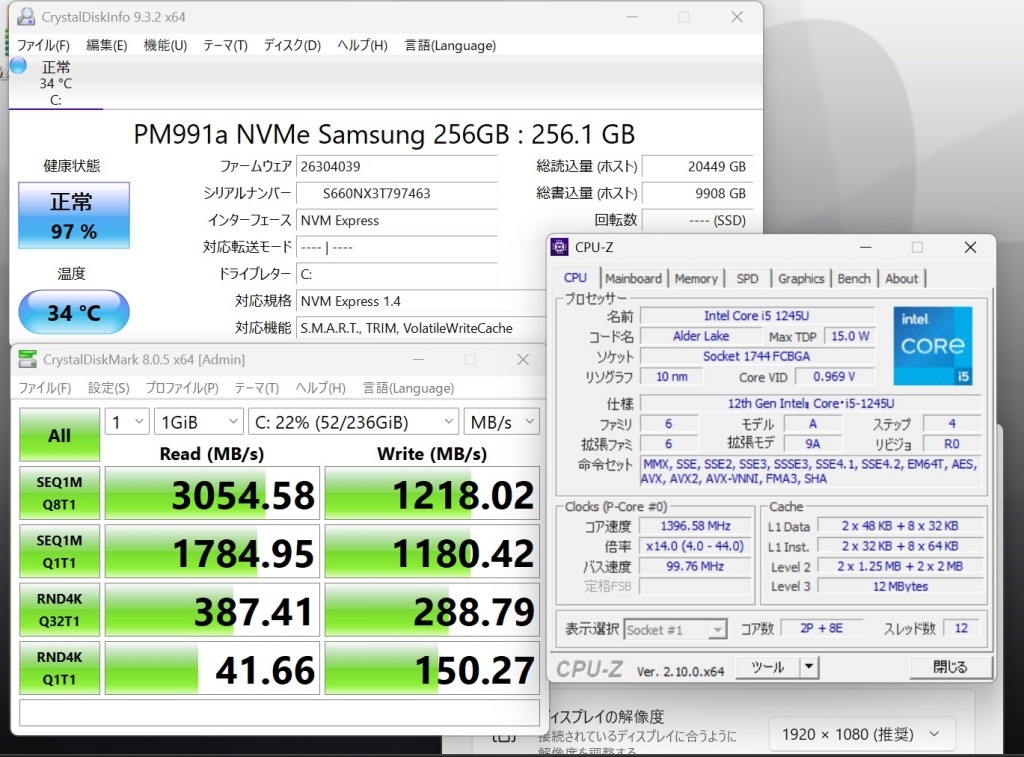Click the CrystalDiskMark title bar app icon
1024x757 pixels.
click(x=27, y=359)
